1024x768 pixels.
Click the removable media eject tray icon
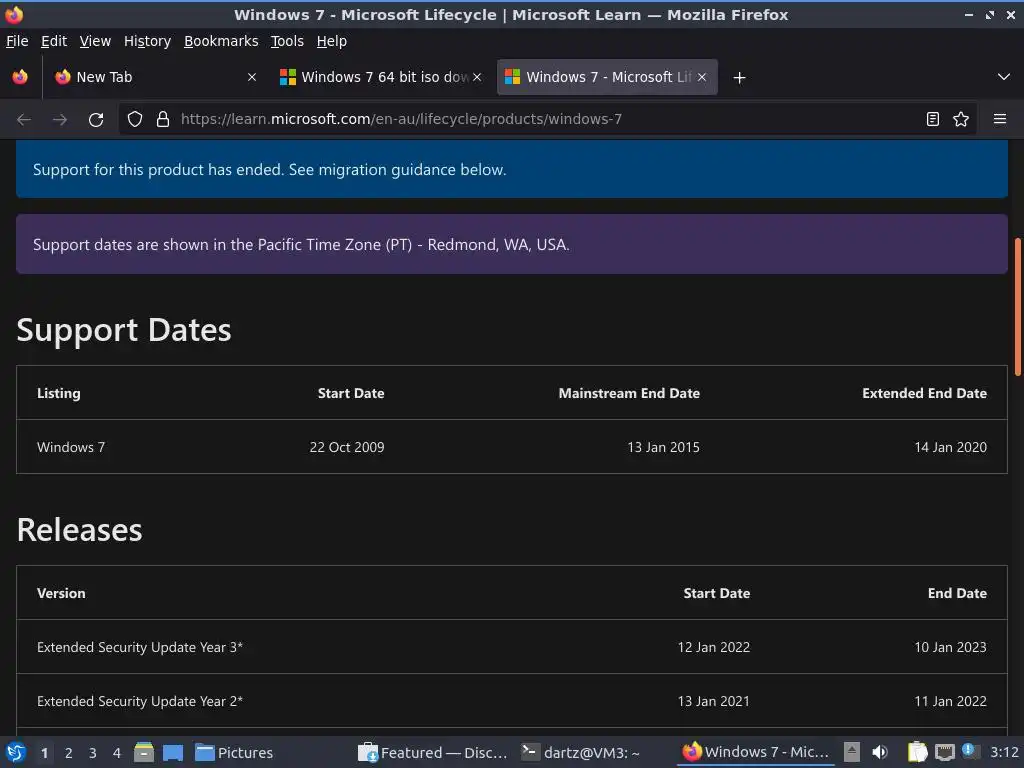point(852,752)
